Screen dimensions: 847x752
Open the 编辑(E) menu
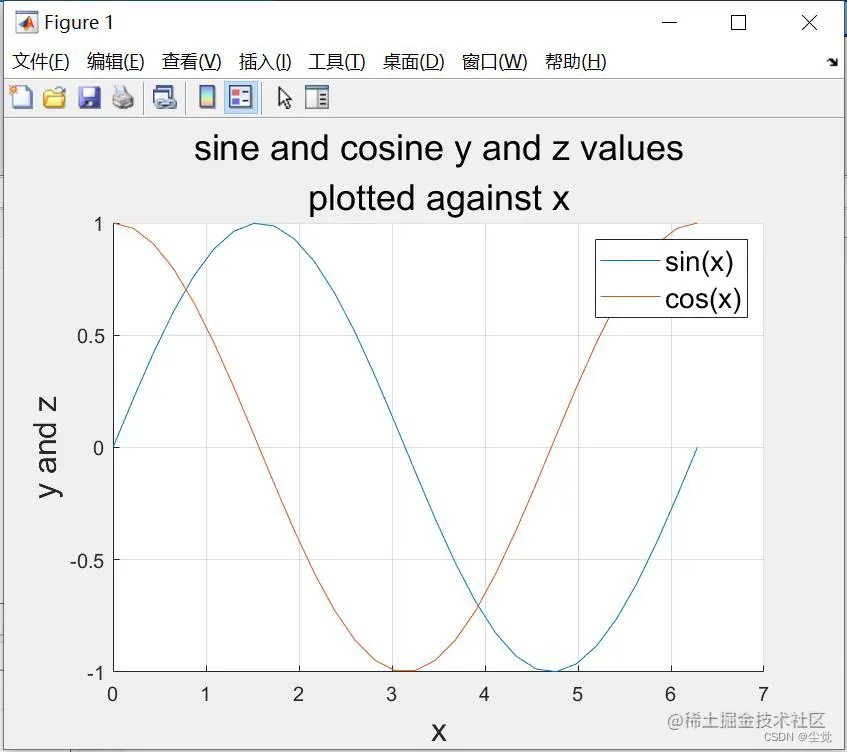click(116, 62)
